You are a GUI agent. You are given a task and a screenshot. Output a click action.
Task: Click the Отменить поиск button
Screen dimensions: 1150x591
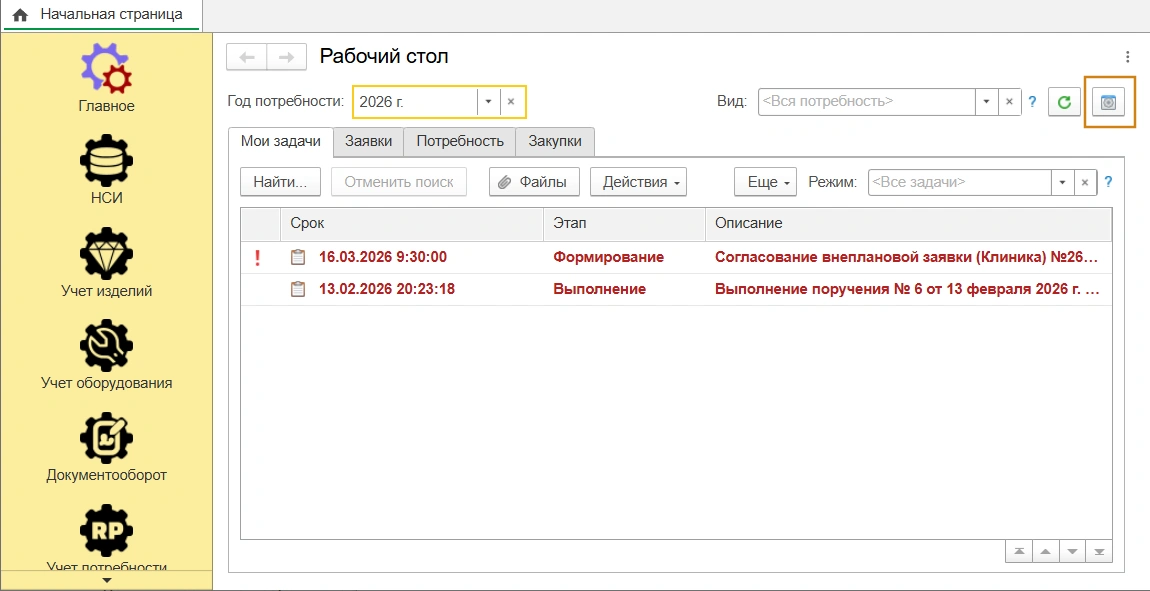[x=399, y=182]
